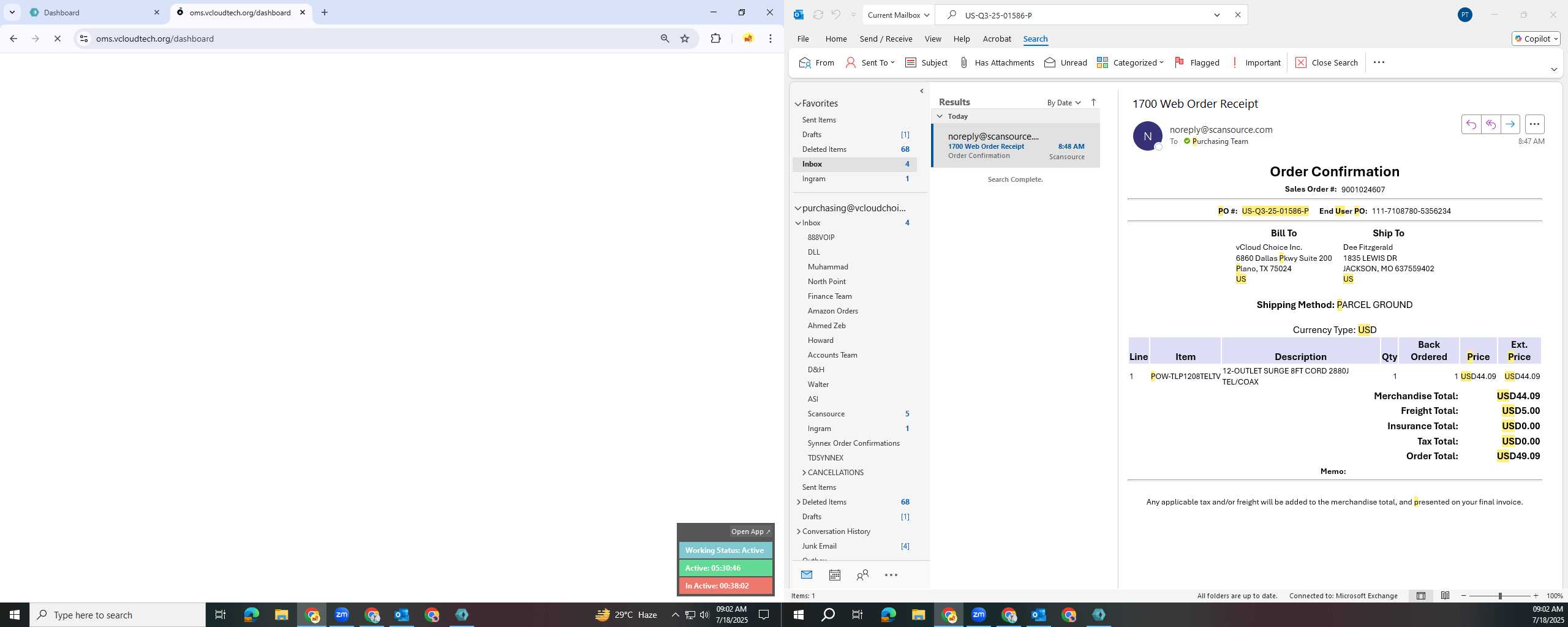Clear the Outlook search box with X
This screenshot has height=627, width=1568.
pos(1237,15)
